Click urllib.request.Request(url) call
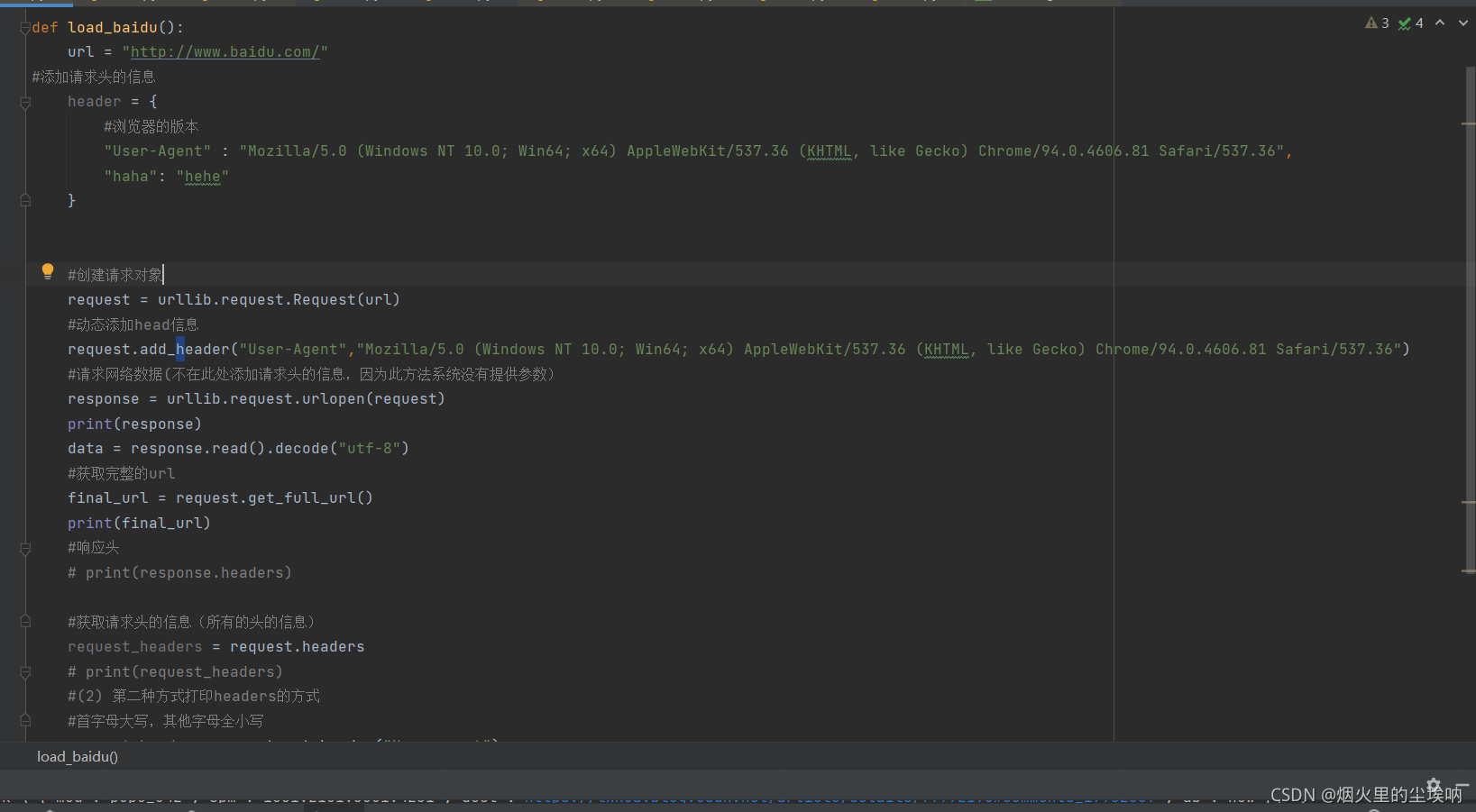The height and width of the screenshot is (812, 1476). point(279,300)
